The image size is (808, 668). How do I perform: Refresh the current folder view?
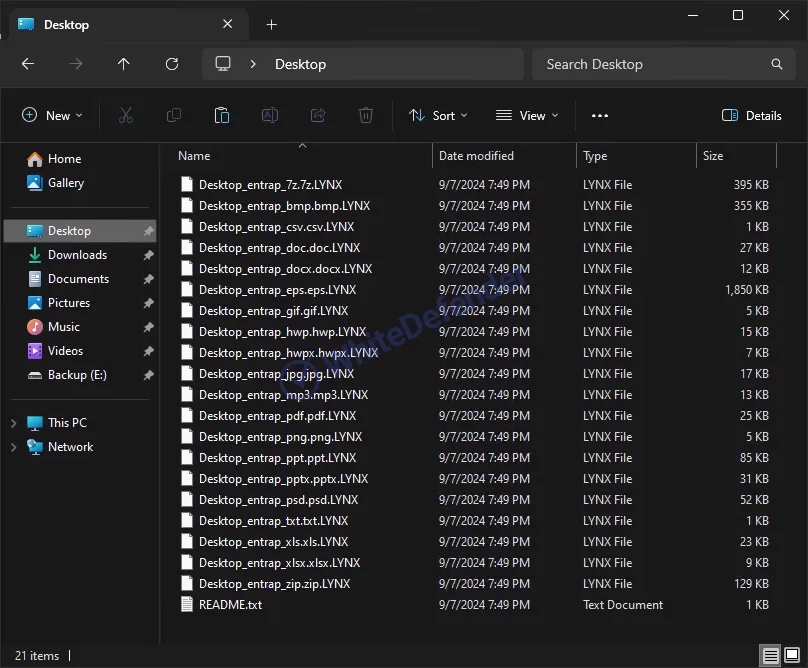point(172,64)
